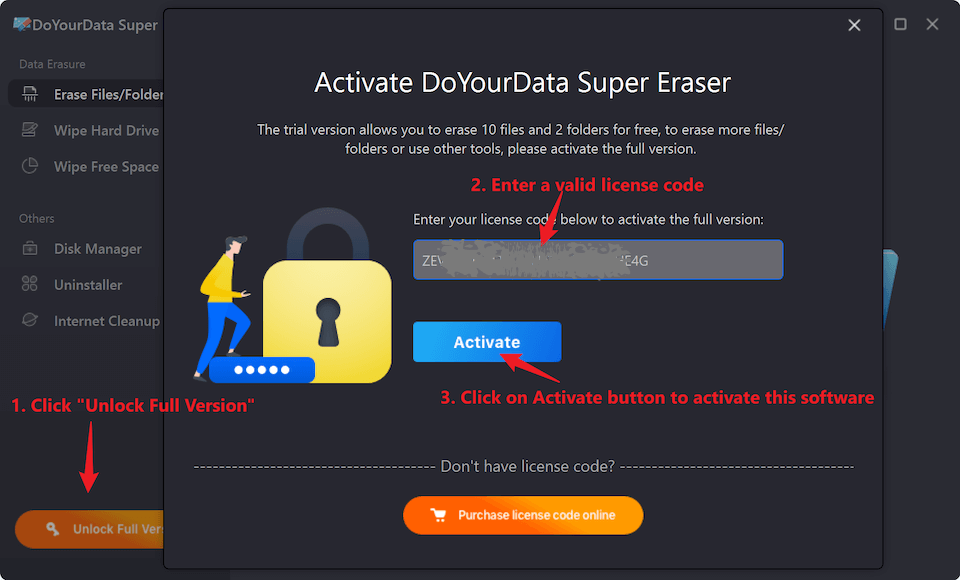Click the pie-chart Wipe Free Space icon
Image resolution: width=960 pixels, height=580 pixels.
[30, 167]
